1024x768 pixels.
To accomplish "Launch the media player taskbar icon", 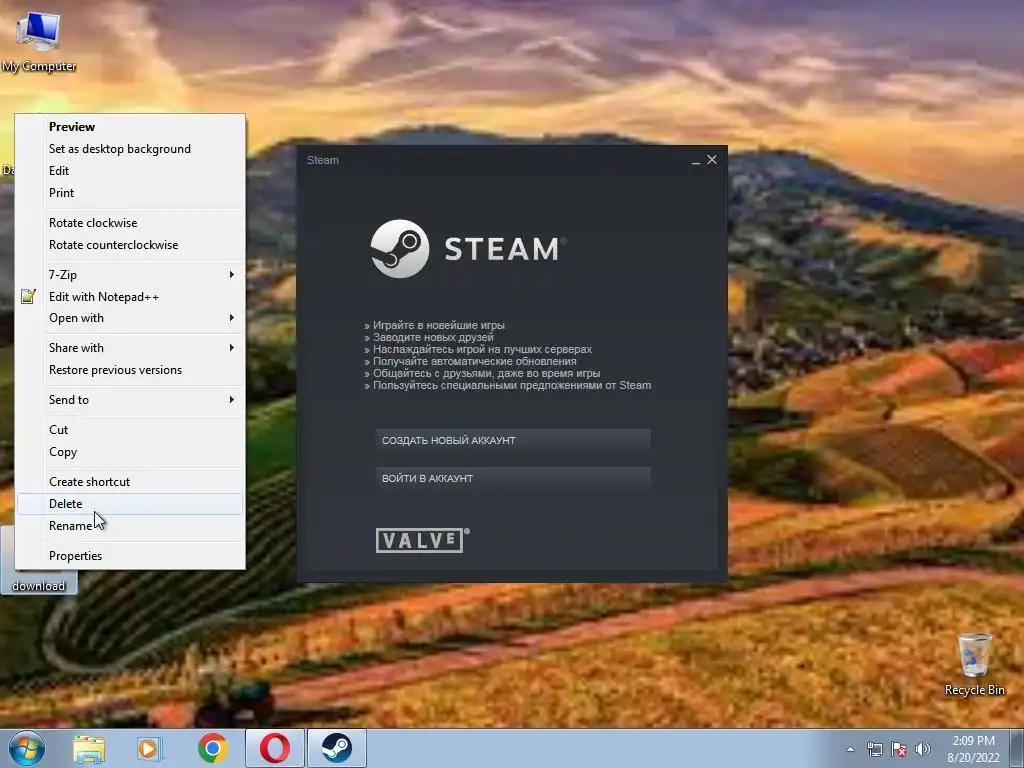I will tap(150, 748).
